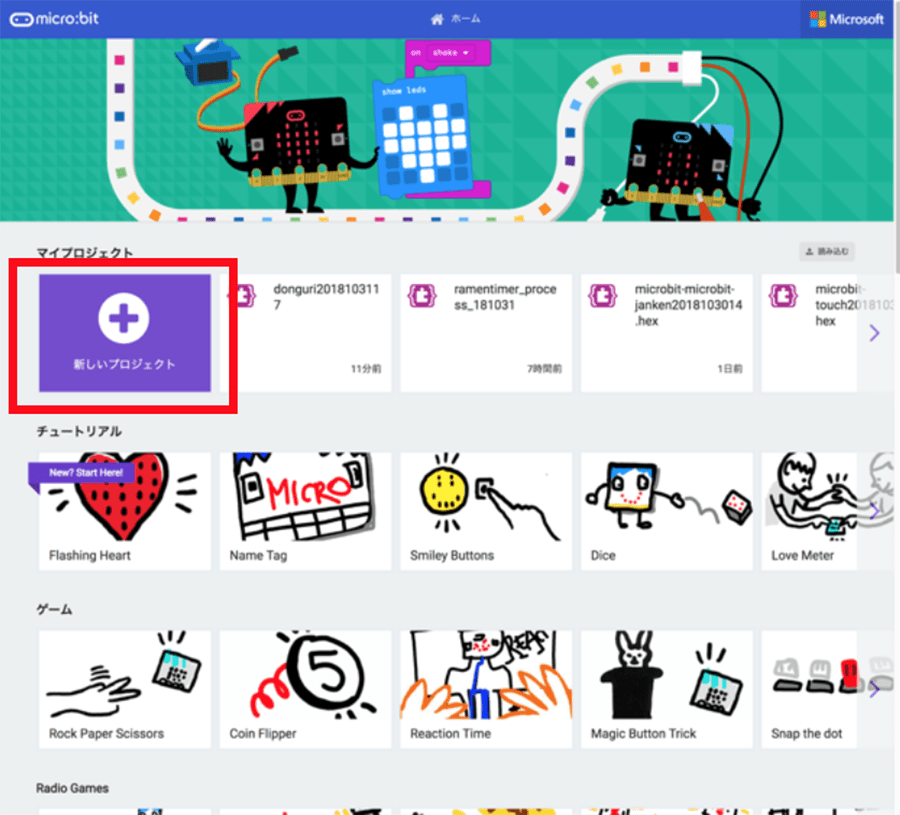
Task: Click the plus icon for new project
Action: [x=124, y=318]
